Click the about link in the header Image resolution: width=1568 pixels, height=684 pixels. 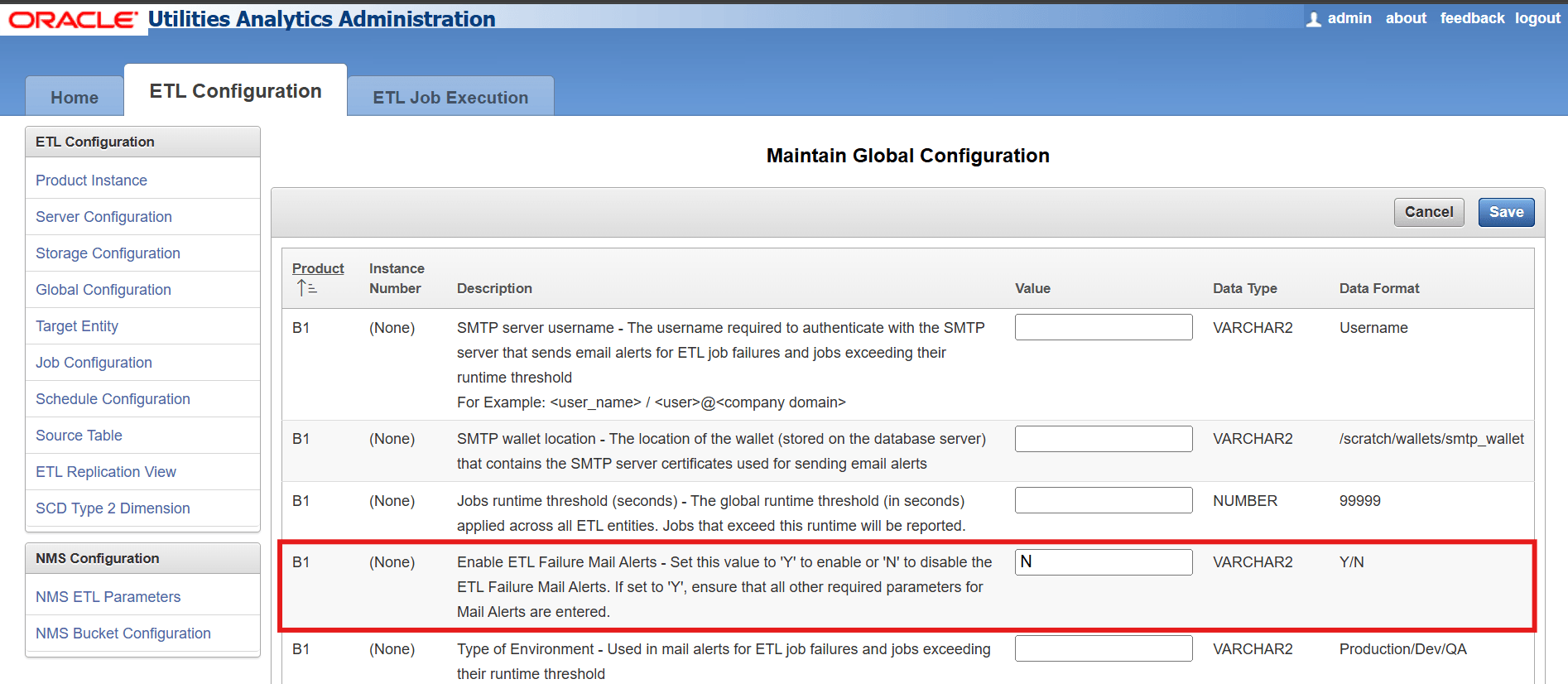pos(1406,18)
